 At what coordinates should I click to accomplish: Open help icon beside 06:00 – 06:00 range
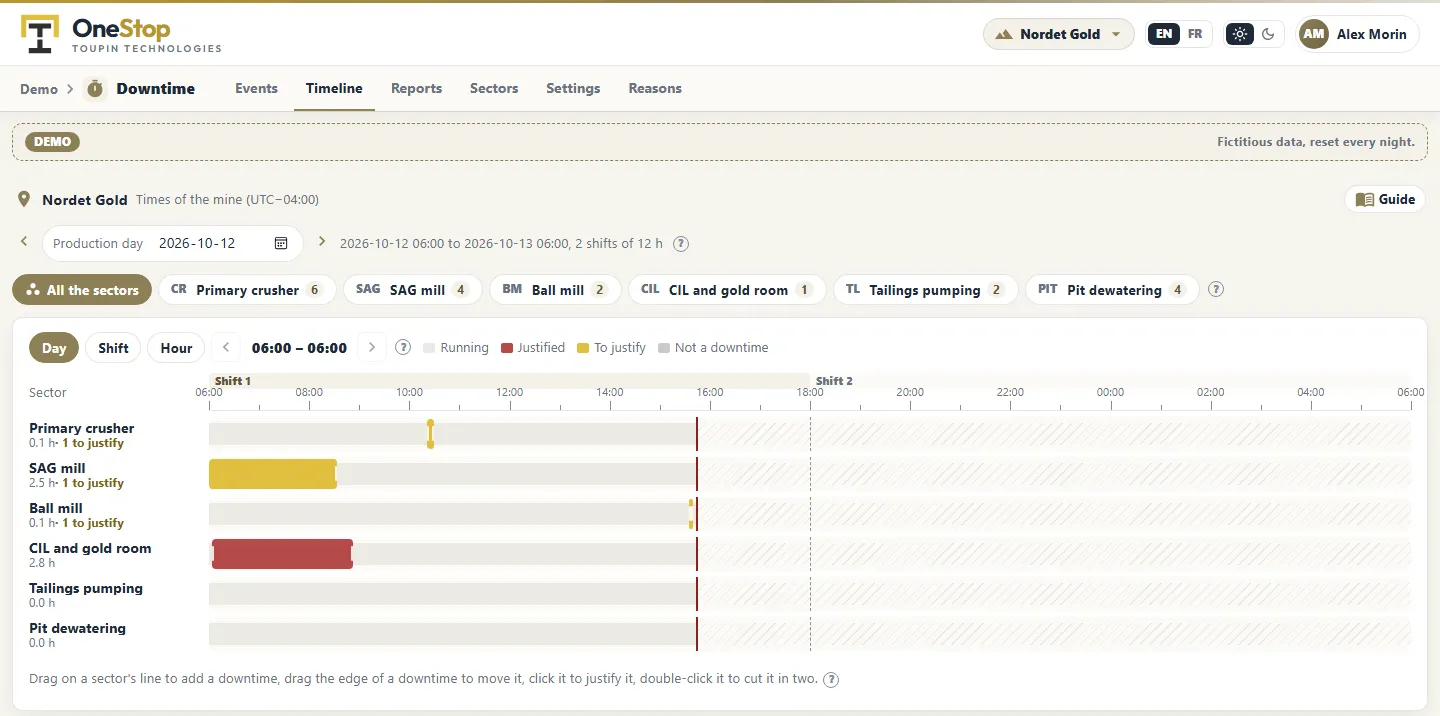[403, 348]
